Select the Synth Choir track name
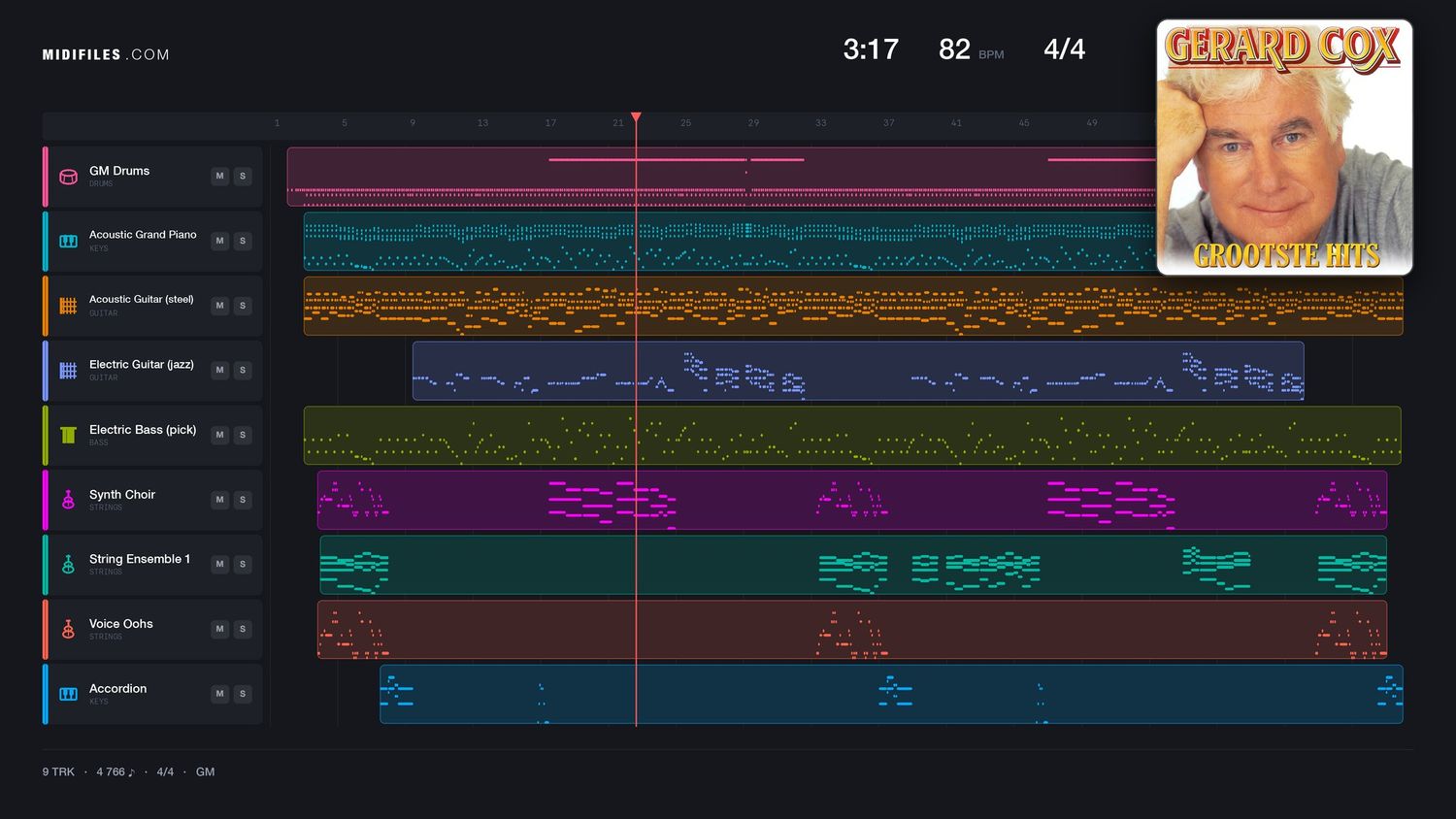Viewport: 1456px width, 819px height. [x=122, y=495]
